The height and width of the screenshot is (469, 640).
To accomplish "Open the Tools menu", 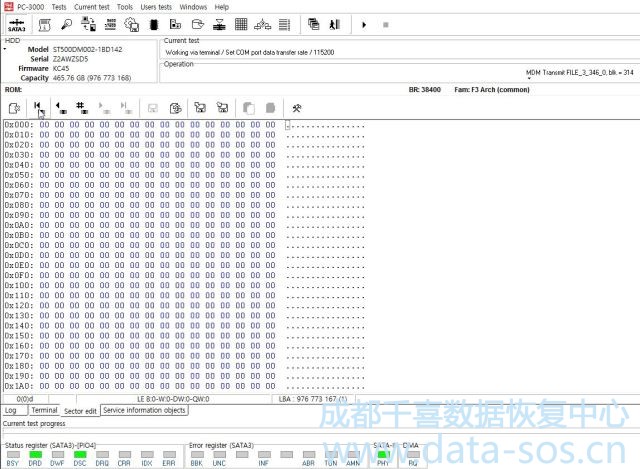I will coord(124,7).
